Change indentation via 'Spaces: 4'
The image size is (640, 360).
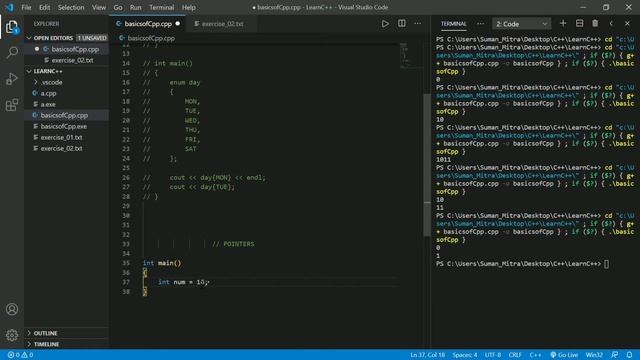tap(464, 355)
